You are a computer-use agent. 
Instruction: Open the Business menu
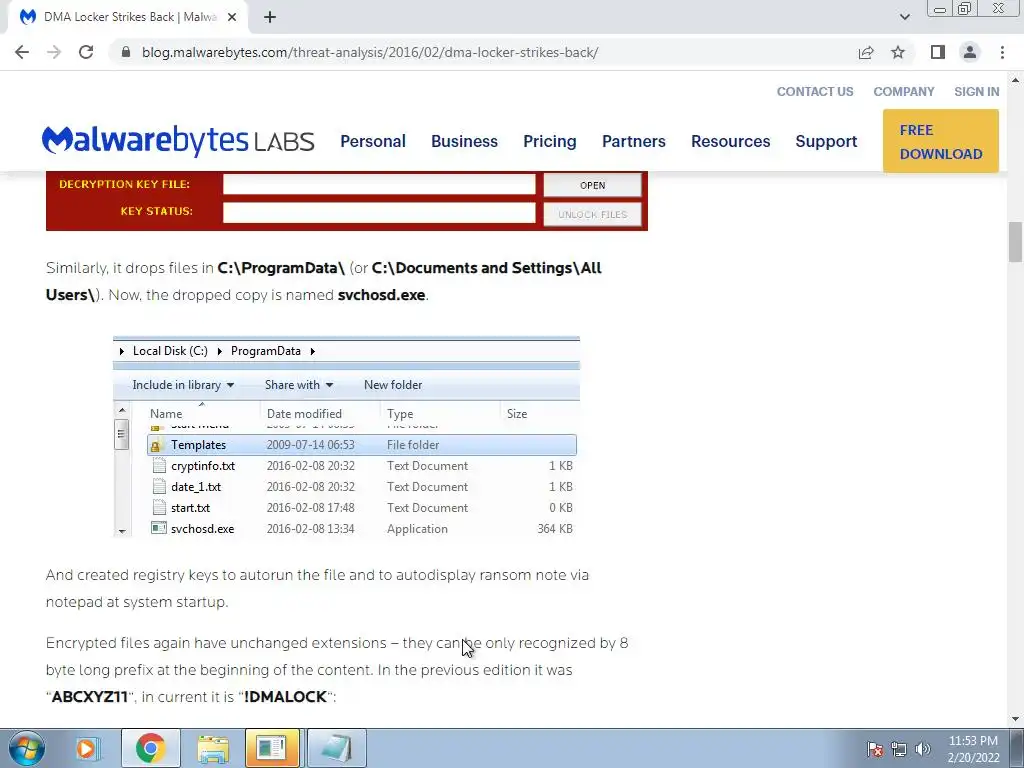pos(464,141)
